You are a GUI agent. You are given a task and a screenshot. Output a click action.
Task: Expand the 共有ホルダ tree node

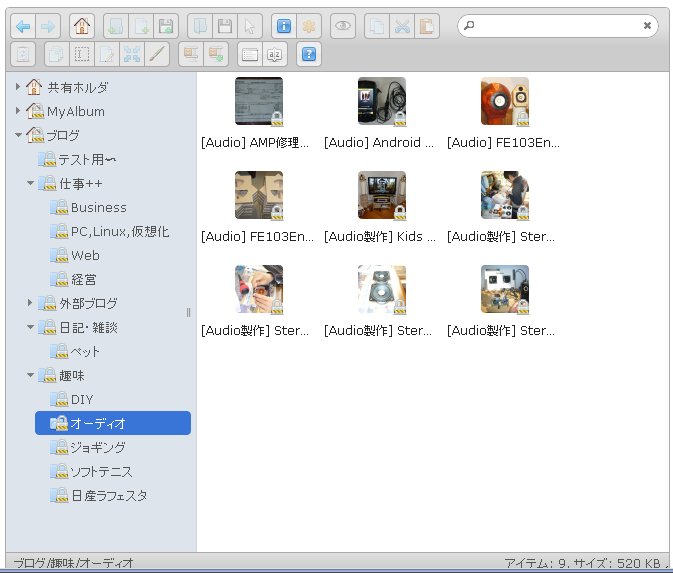point(18,87)
